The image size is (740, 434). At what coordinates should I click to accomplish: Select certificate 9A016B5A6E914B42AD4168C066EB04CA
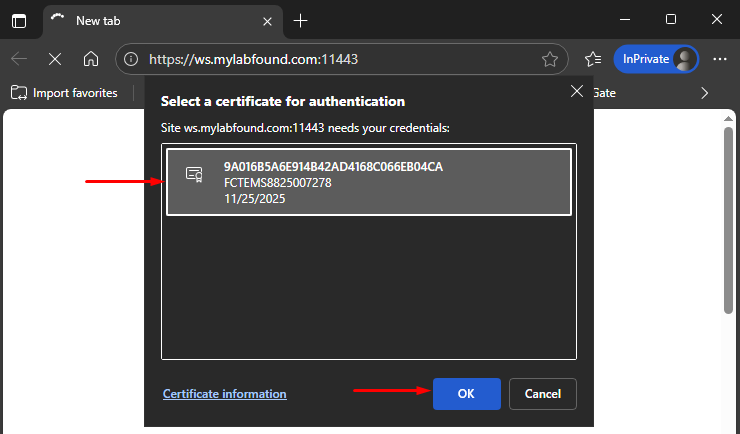(369, 182)
